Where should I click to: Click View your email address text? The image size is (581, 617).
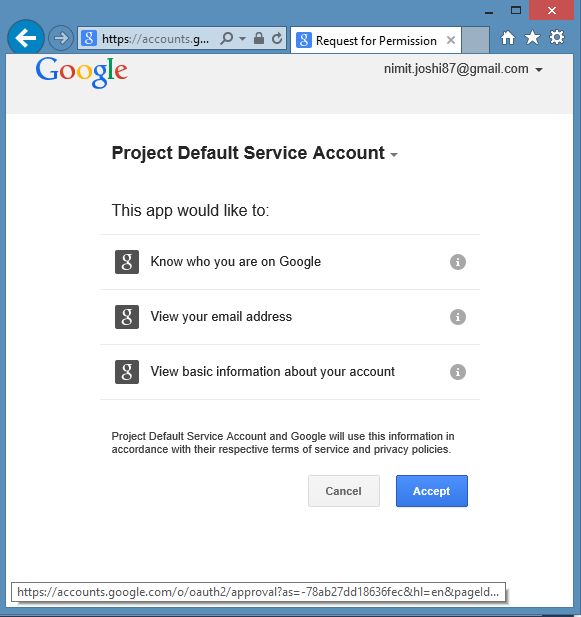click(x=221, y=317)
